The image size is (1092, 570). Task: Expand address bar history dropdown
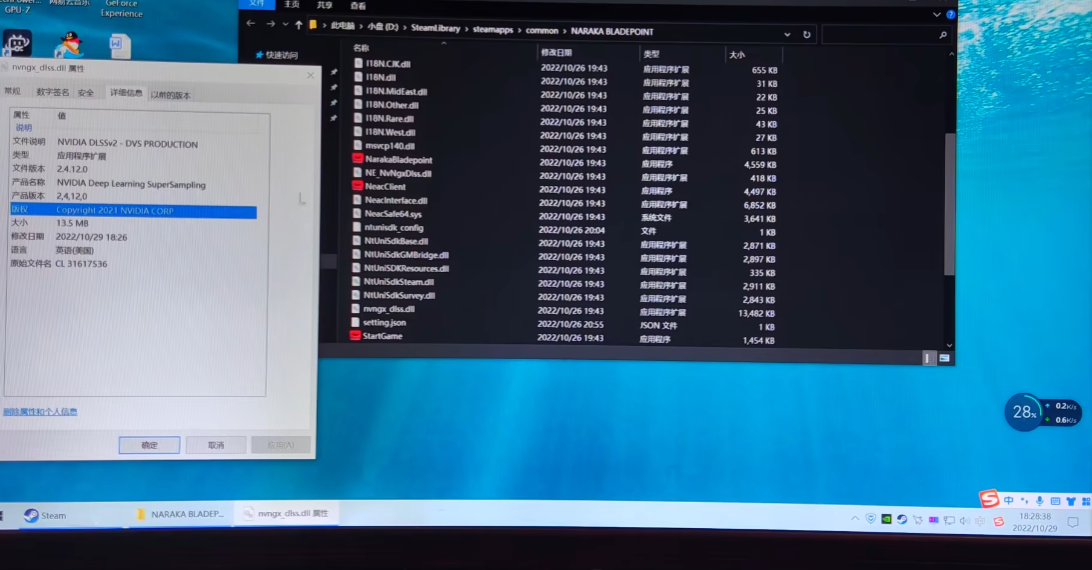[787, 34]
